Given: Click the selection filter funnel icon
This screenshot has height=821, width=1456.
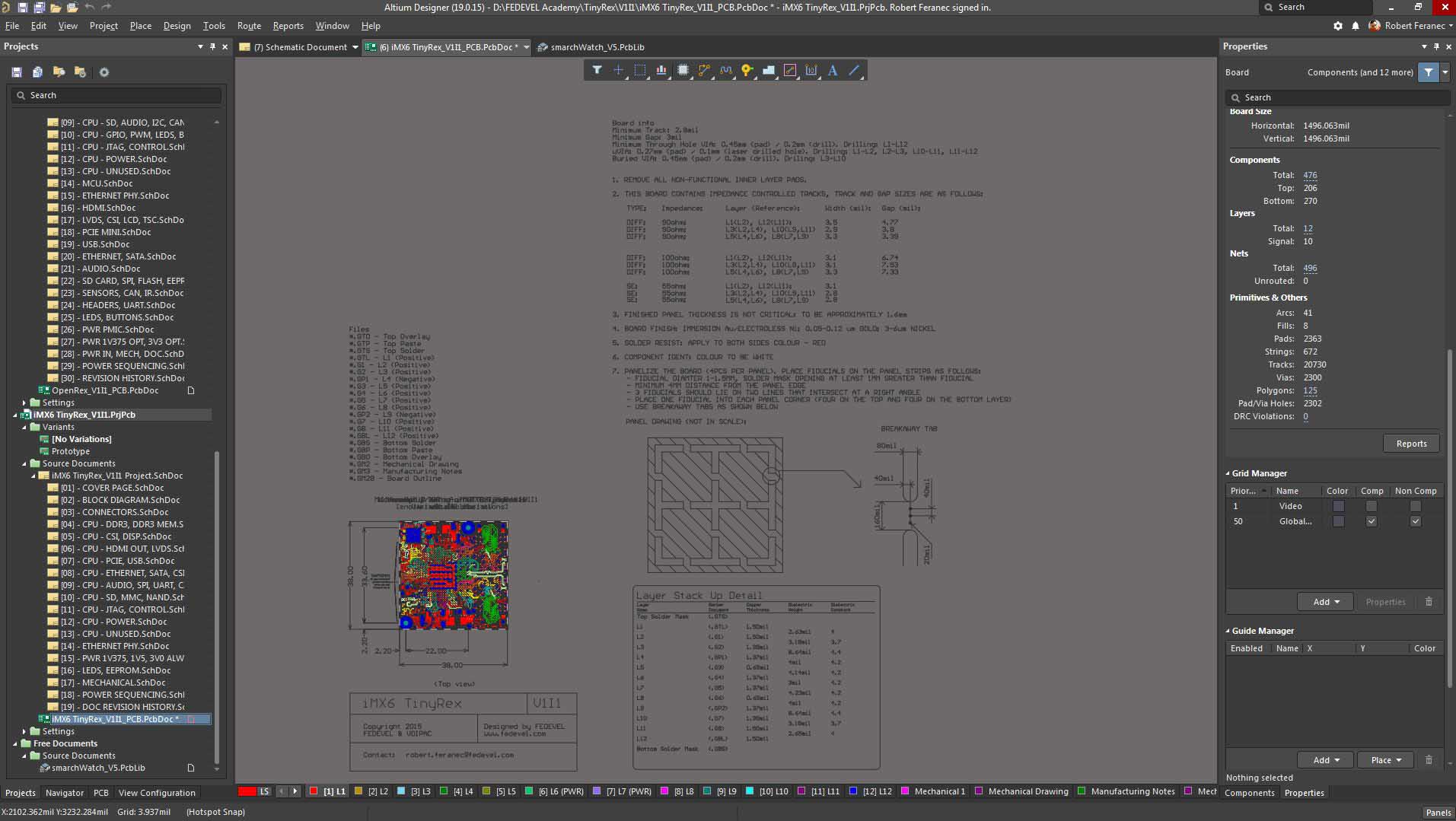Looking at the screenshot, I should click(x=597, y=71).
